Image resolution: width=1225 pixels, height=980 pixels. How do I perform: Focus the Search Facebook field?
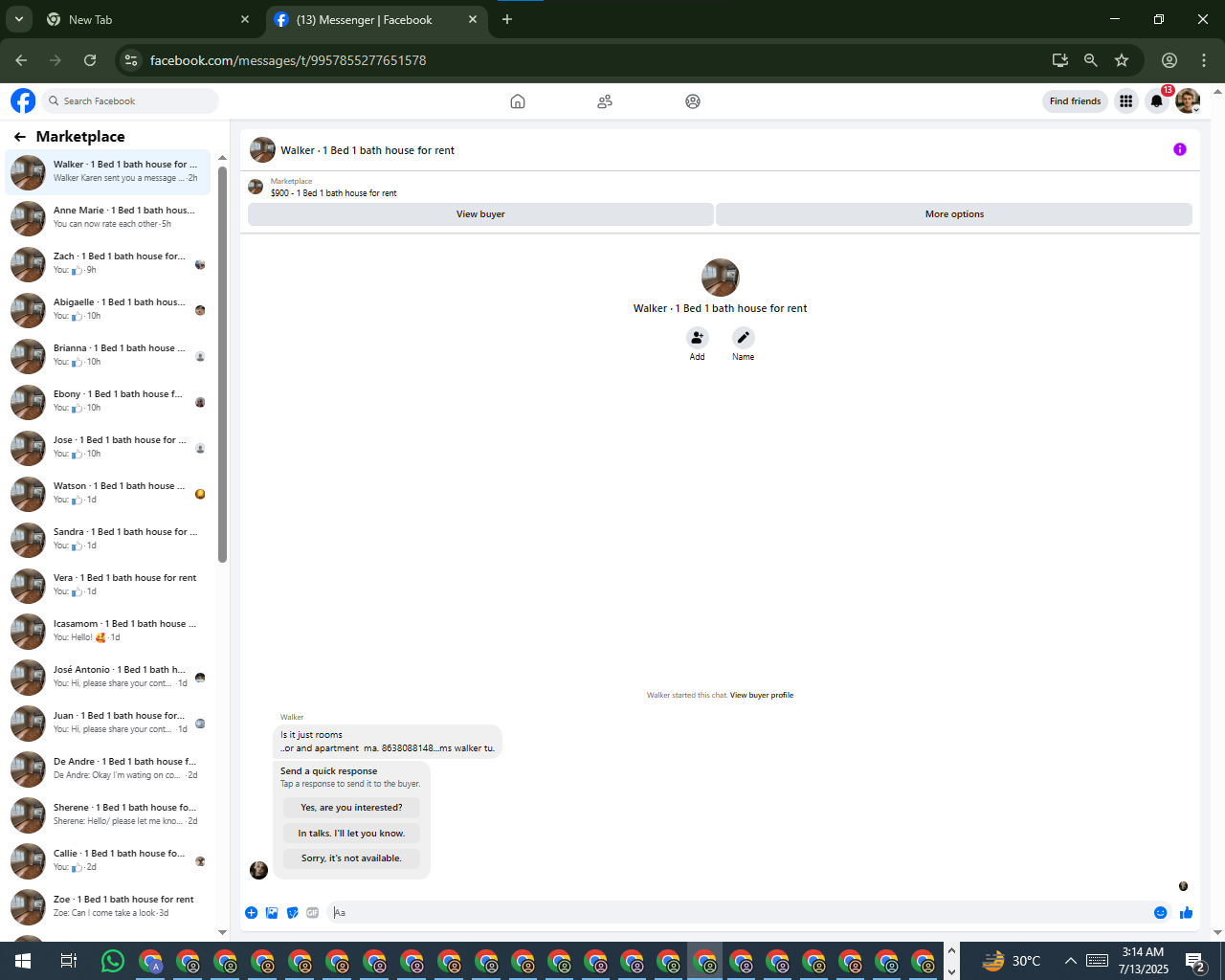tap(130, 101)
